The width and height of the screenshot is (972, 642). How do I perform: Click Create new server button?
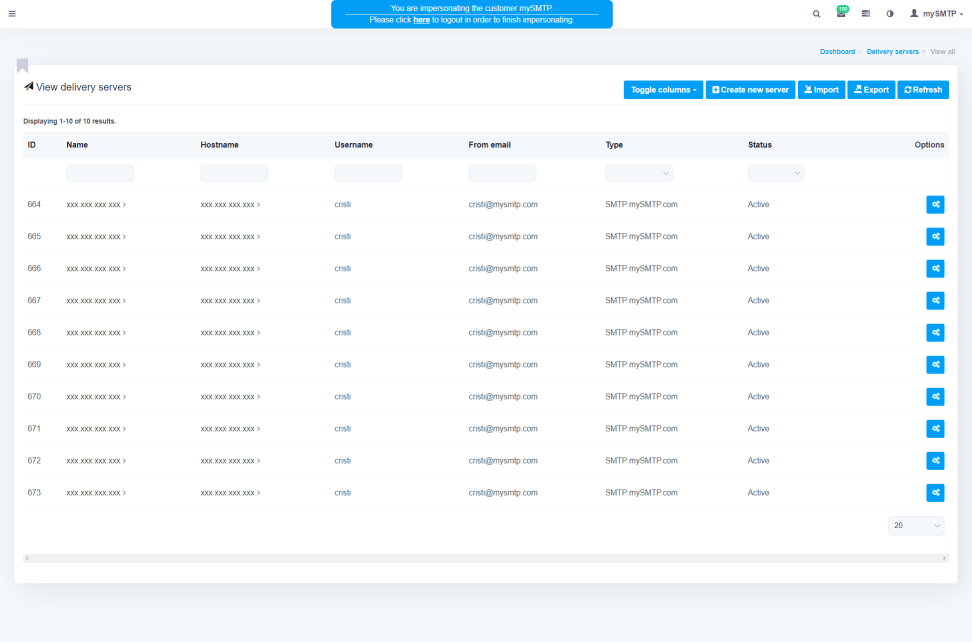coord(750,90)
